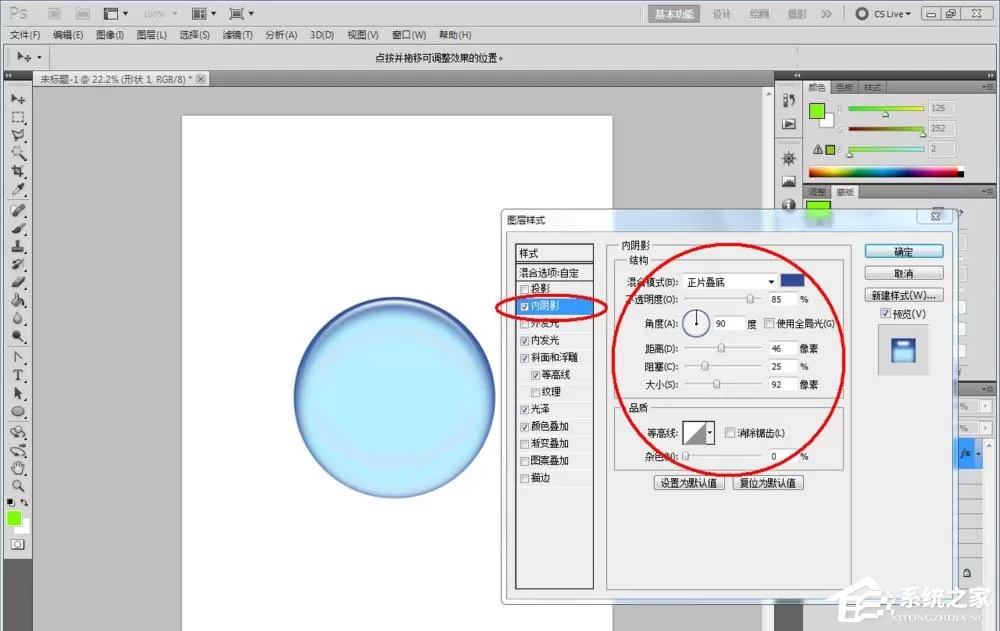Select the Lasso tool
The height and width of the screenshot is (631, 1000).
(x=18, y=135)
